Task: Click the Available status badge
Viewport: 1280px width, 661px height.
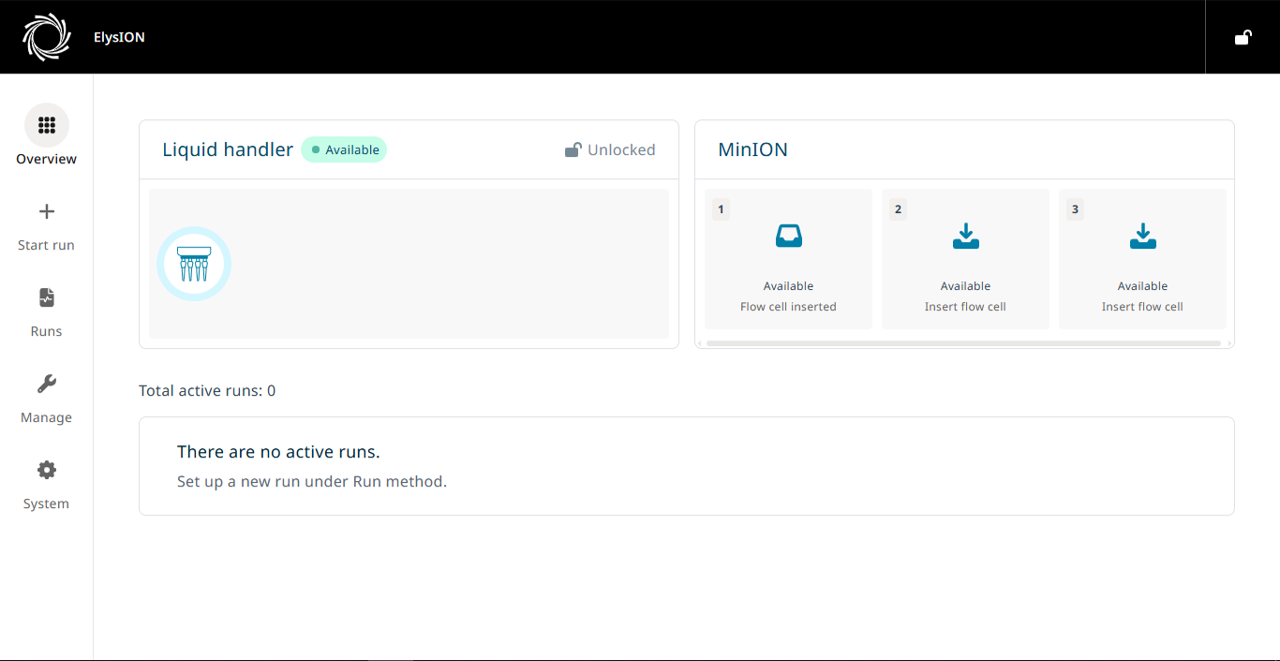Action: point(344,150)
